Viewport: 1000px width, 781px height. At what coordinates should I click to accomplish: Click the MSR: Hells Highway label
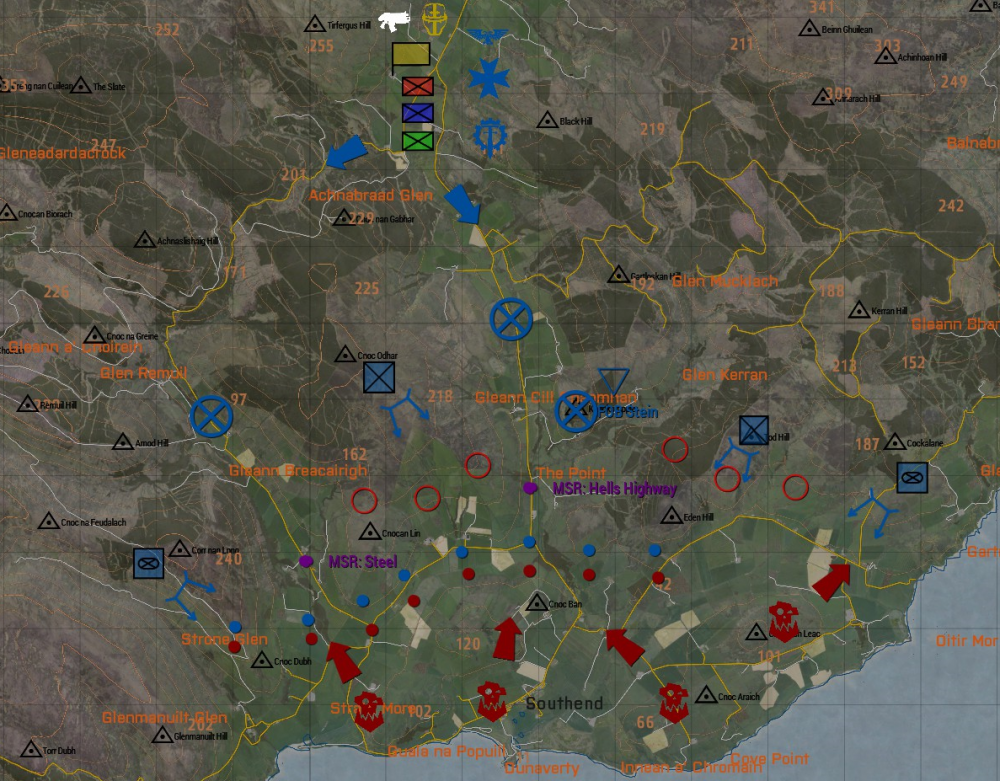coord(614,489)
